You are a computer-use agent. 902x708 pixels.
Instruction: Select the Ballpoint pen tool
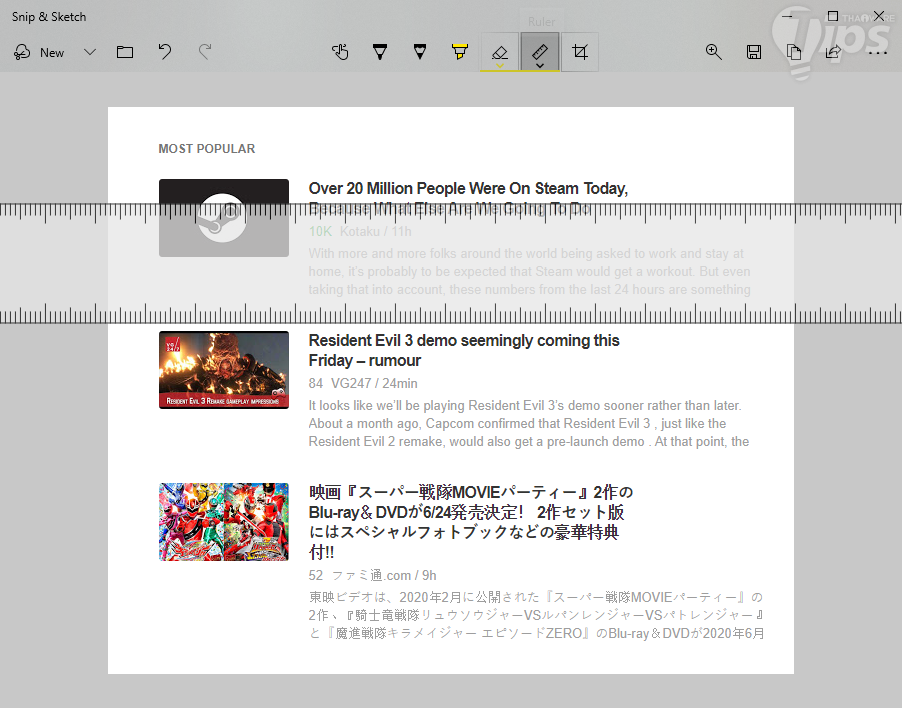[380, 52]
